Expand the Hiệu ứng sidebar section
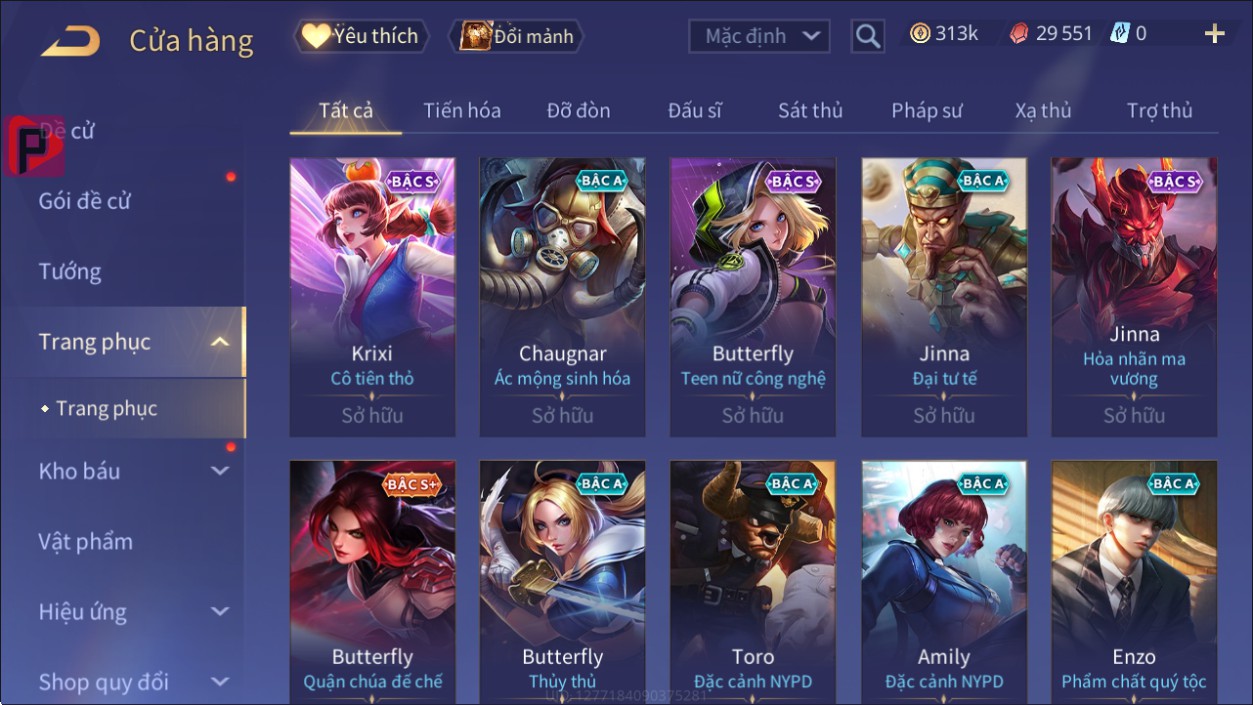 click(220, 611)
